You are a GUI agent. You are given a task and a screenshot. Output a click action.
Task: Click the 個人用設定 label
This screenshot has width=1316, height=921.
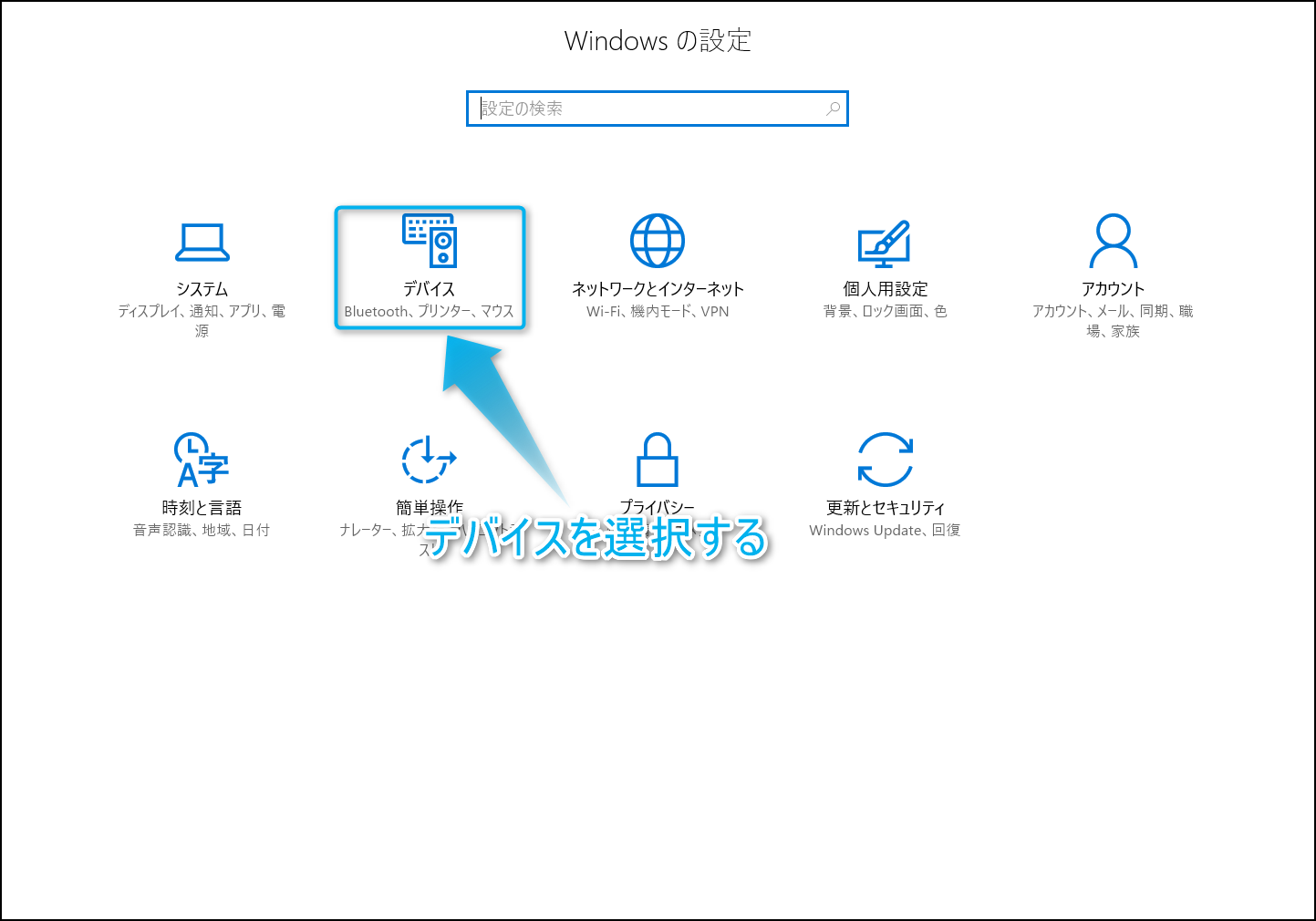885,289
